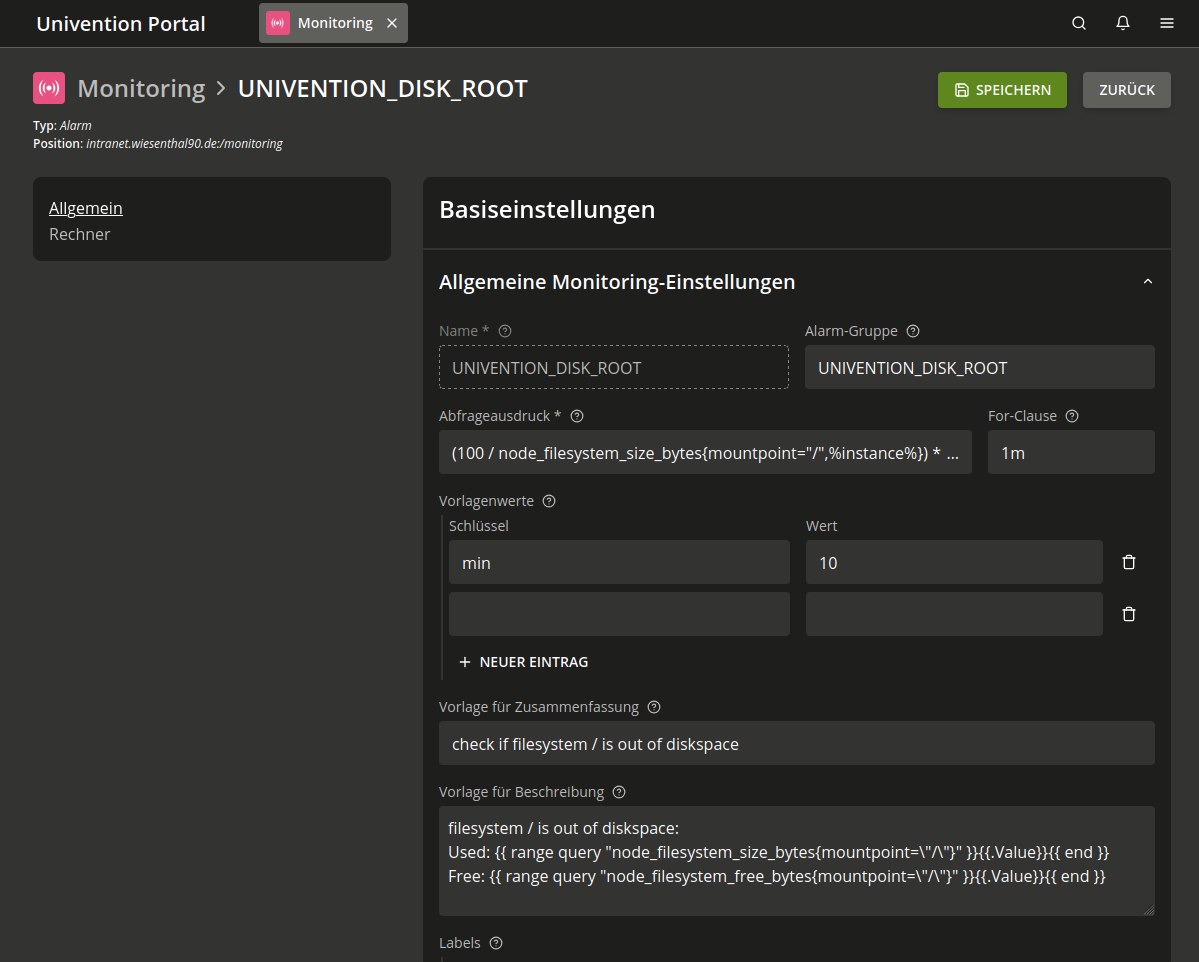Screen dimensions: 1199x962
Task: Show help for Abfrageausdruck field
Action: point(577,416)
